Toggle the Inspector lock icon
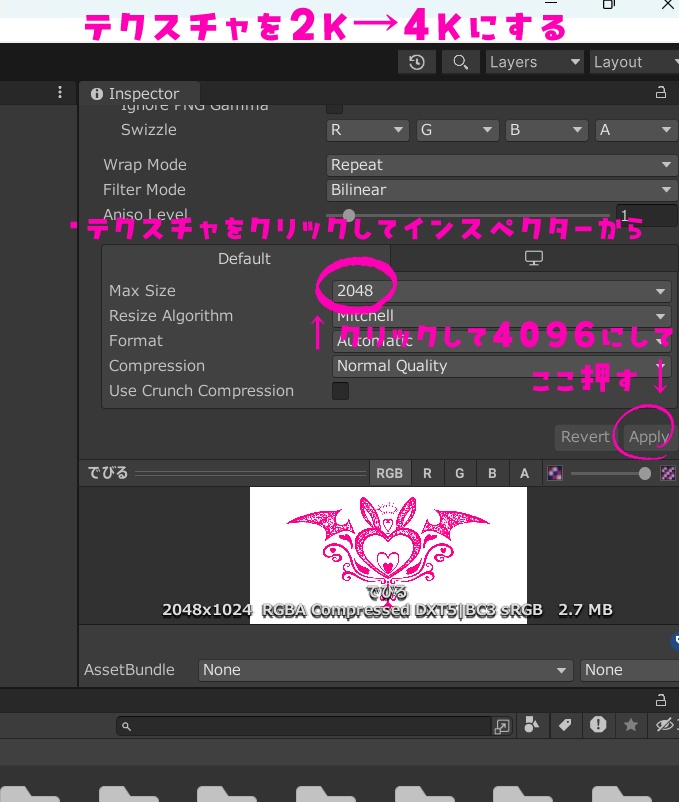 pyautogui.click(x=661, y=93)
